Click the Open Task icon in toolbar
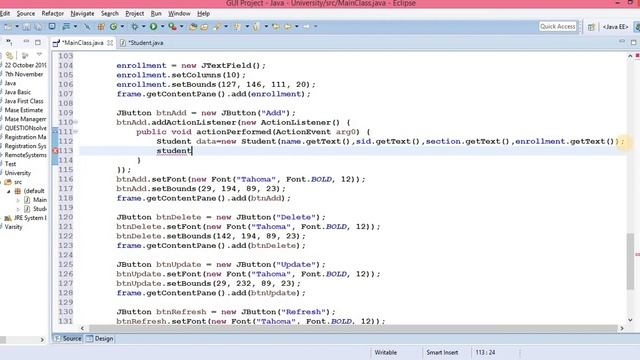Viewport: 640px width, 360px height. click(x=204, y=27)
